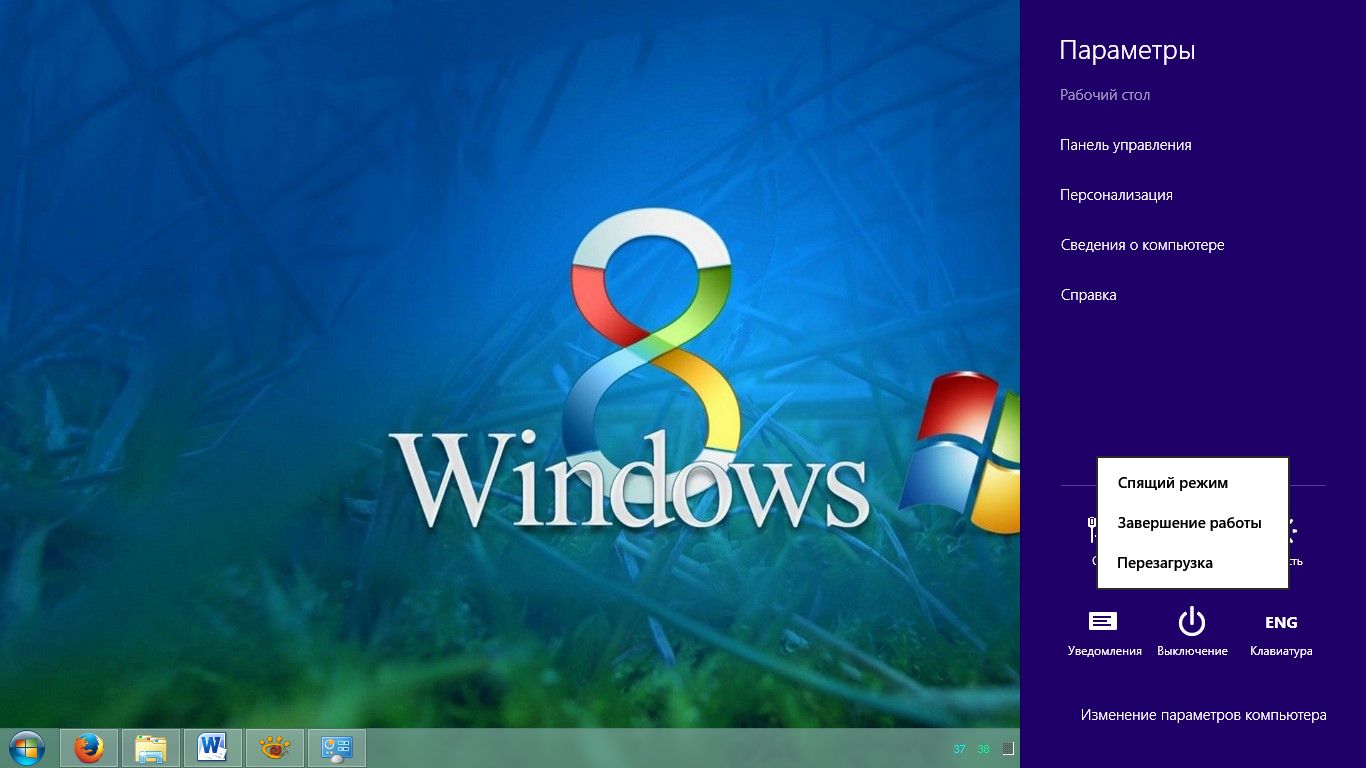Click the tray indicator showing 37

coord(959,749)
